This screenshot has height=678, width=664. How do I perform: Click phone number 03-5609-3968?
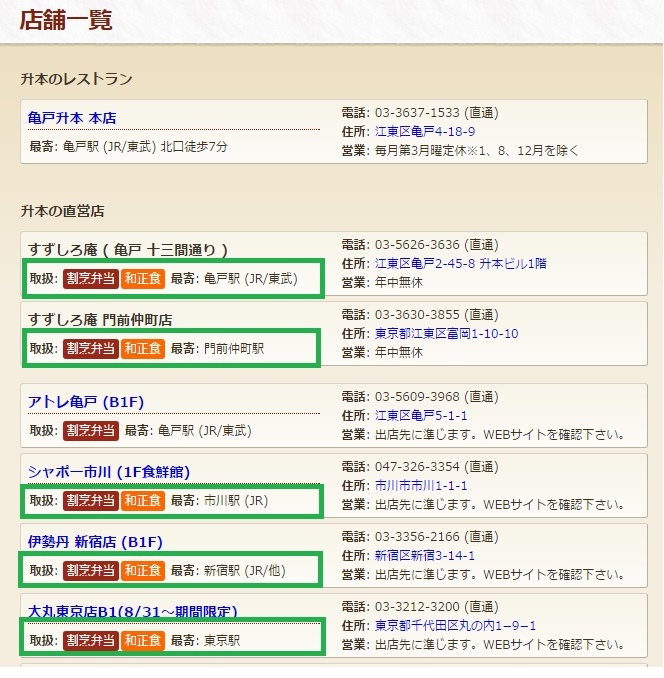pos(417,397)
